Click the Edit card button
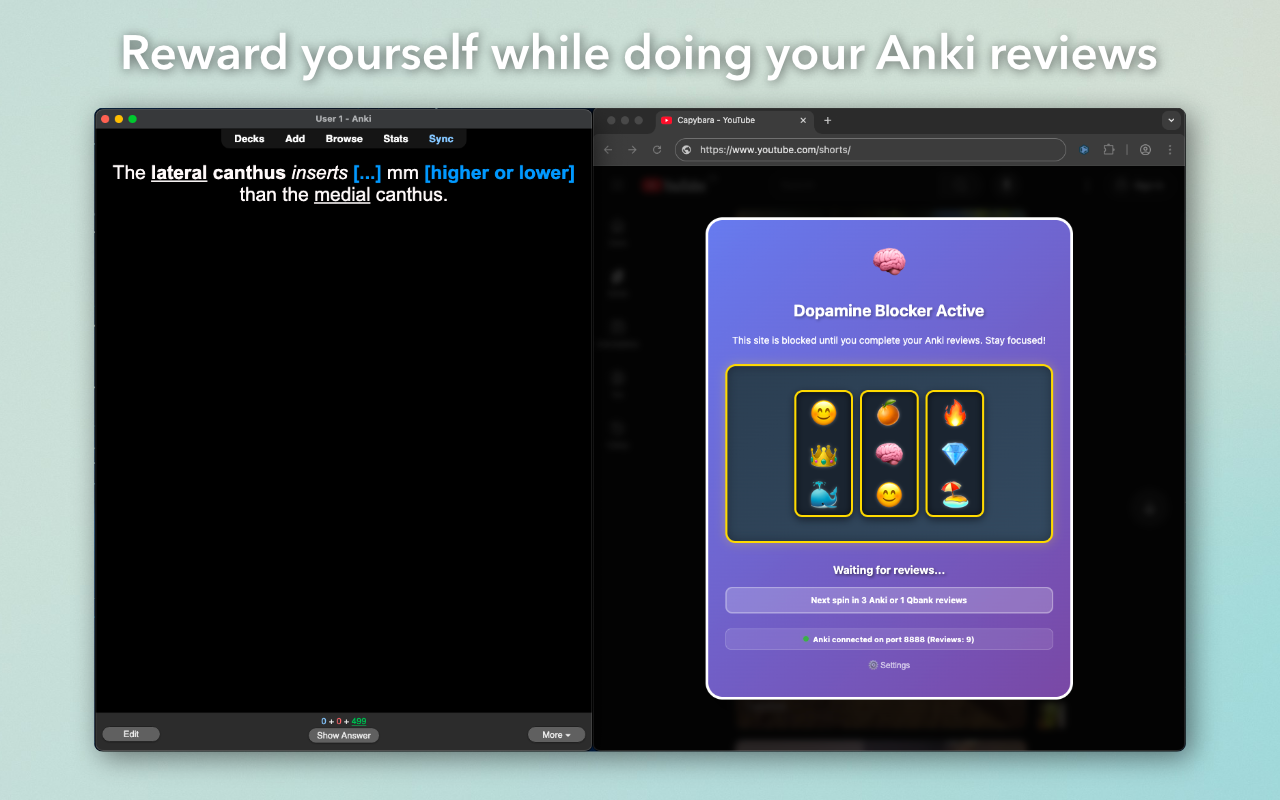This screenshot has height=800, width=1280. click(131, 734)
